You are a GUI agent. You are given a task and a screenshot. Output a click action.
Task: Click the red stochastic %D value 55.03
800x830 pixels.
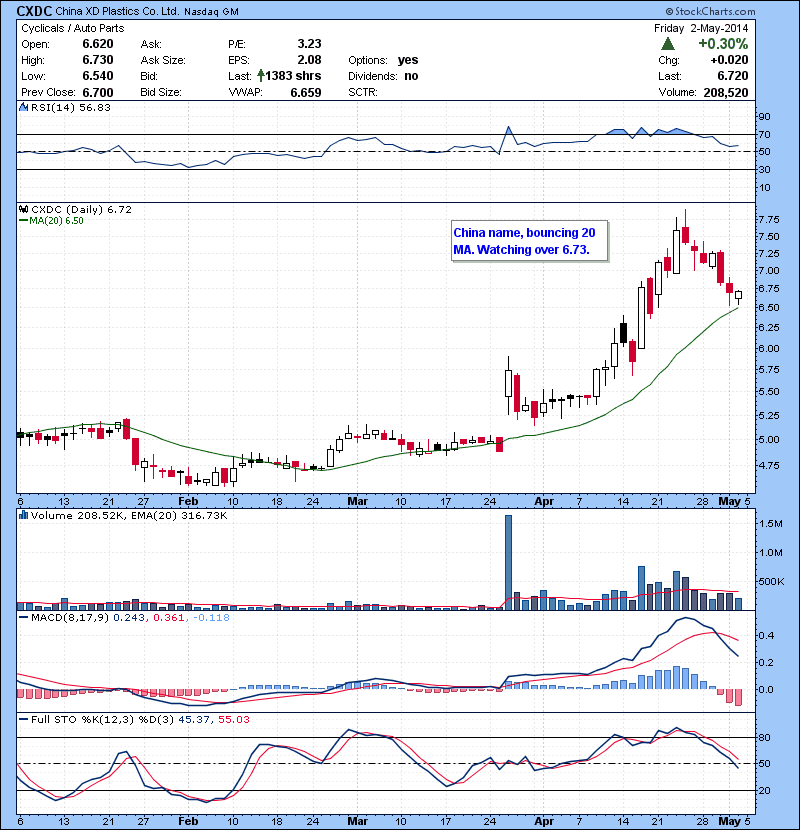tap(233, 720)
